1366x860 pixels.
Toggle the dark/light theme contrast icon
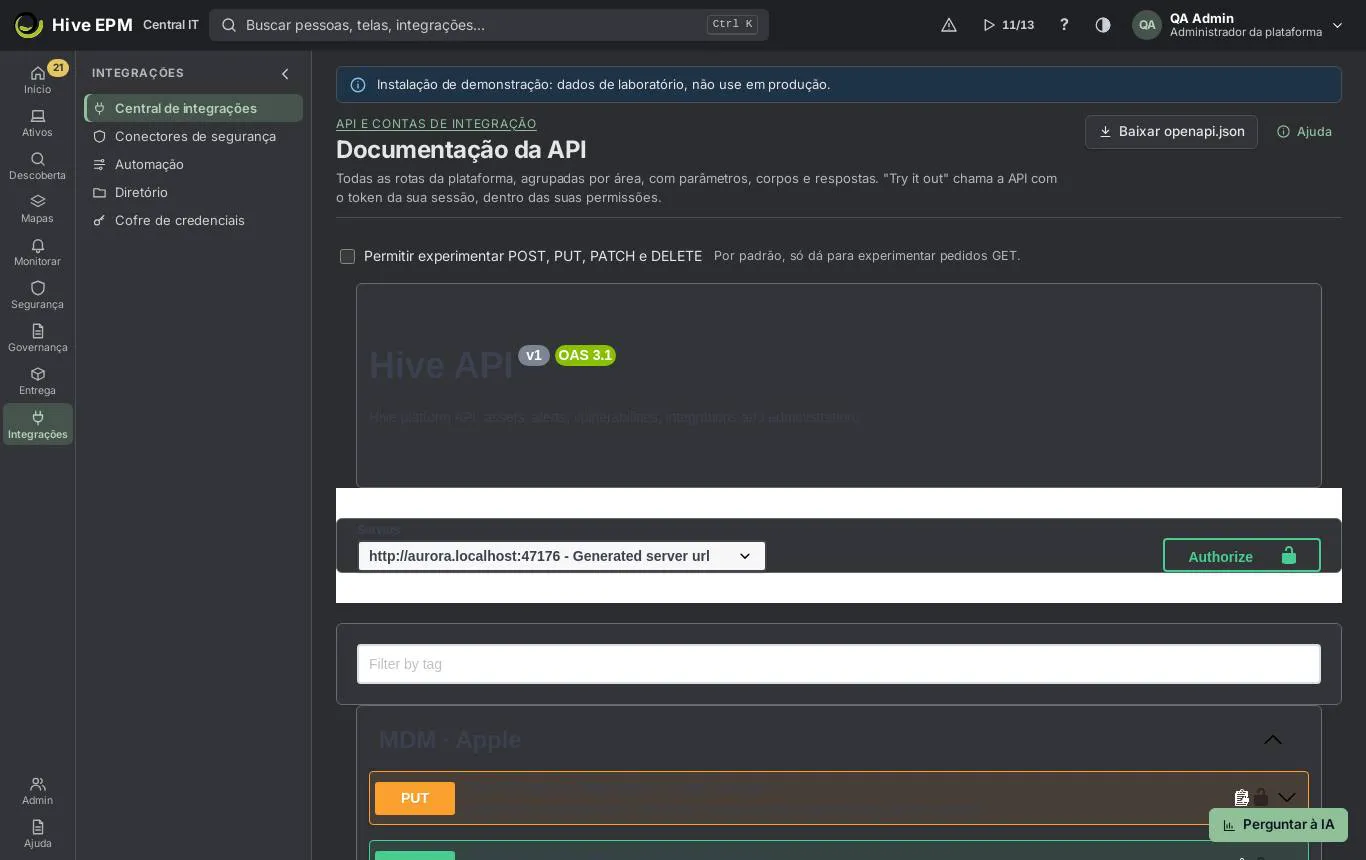point(1103,25)
